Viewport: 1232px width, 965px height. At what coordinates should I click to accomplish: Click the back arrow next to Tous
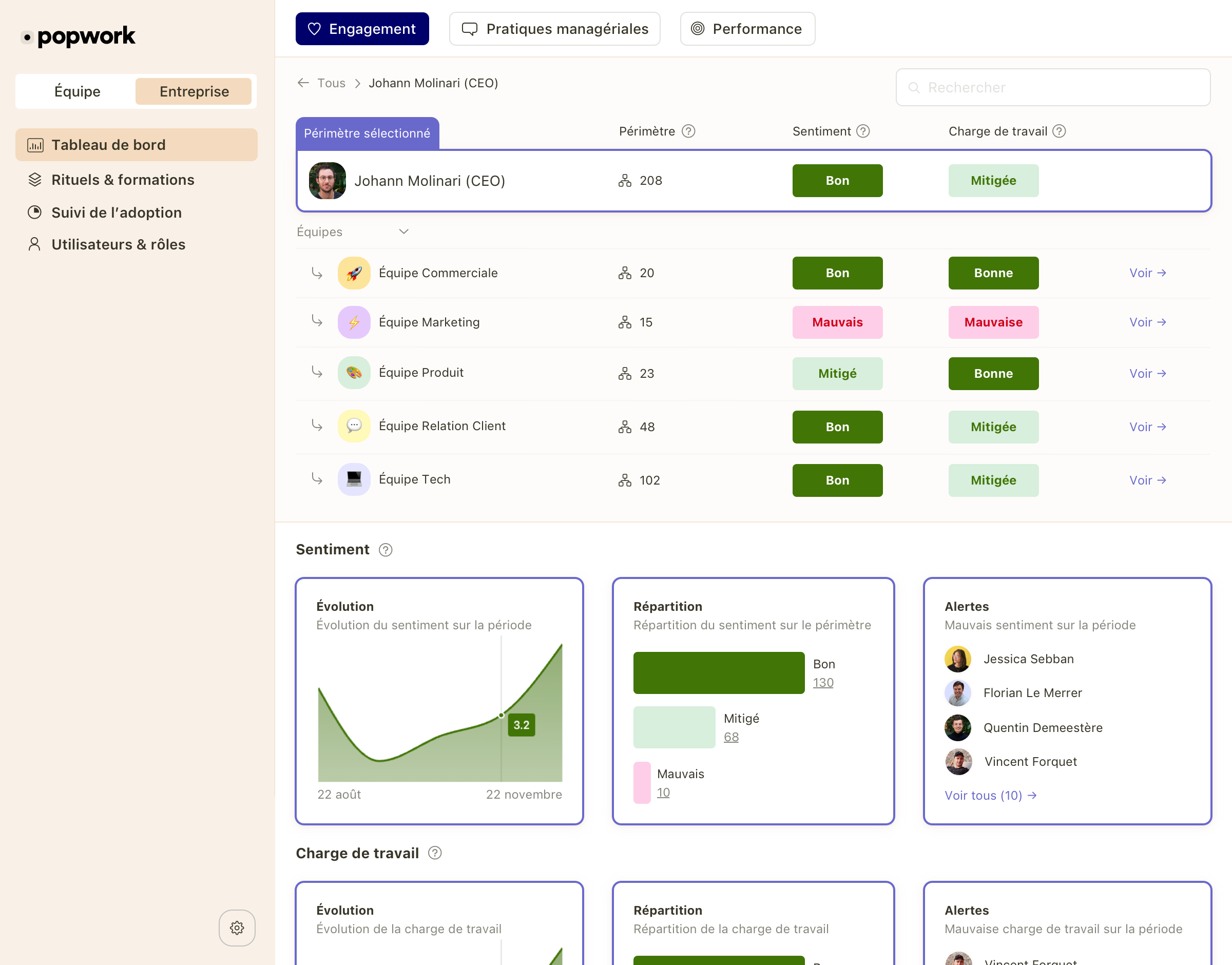point(303,83)
